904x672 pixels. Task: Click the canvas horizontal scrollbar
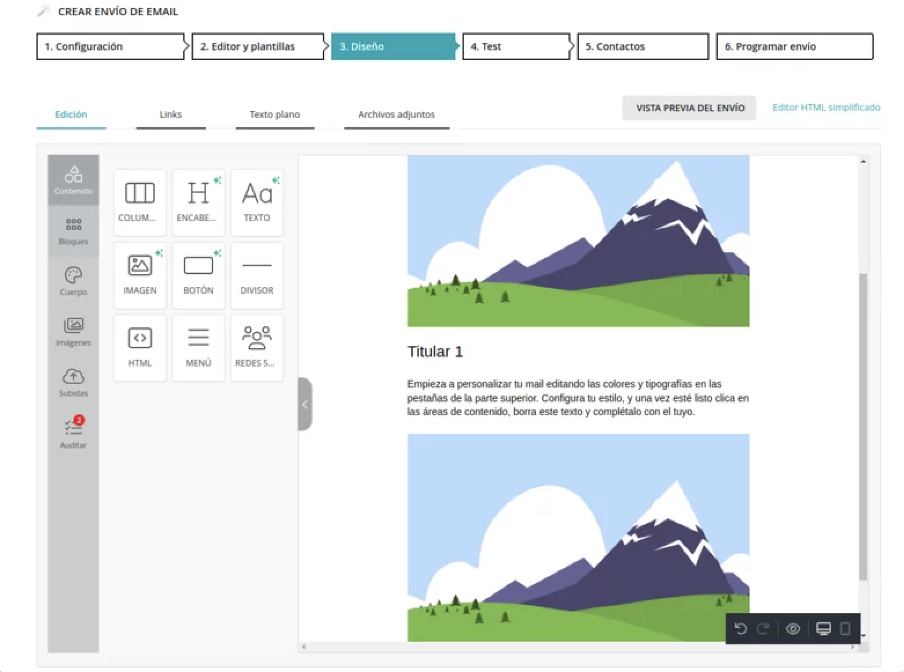point(578,647)
